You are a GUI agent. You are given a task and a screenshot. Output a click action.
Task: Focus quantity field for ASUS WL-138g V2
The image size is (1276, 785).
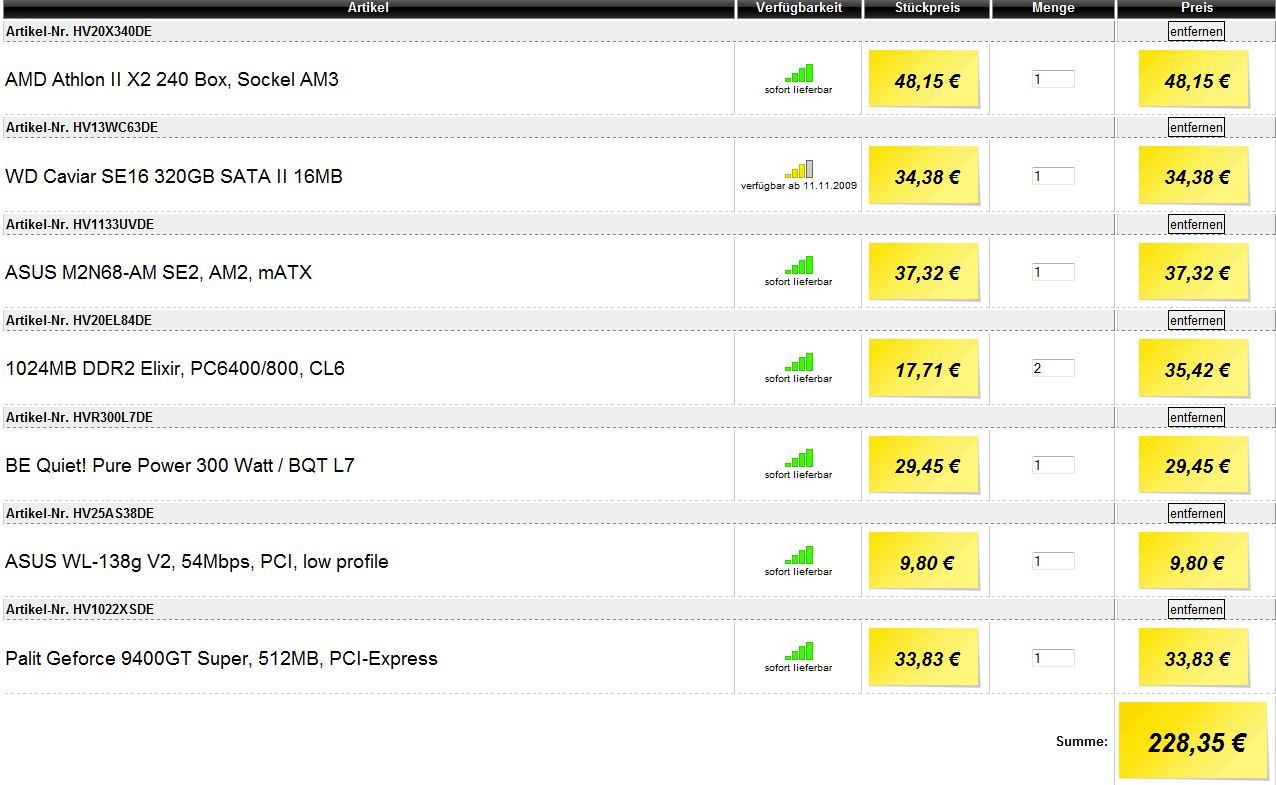pos(1053,561)
